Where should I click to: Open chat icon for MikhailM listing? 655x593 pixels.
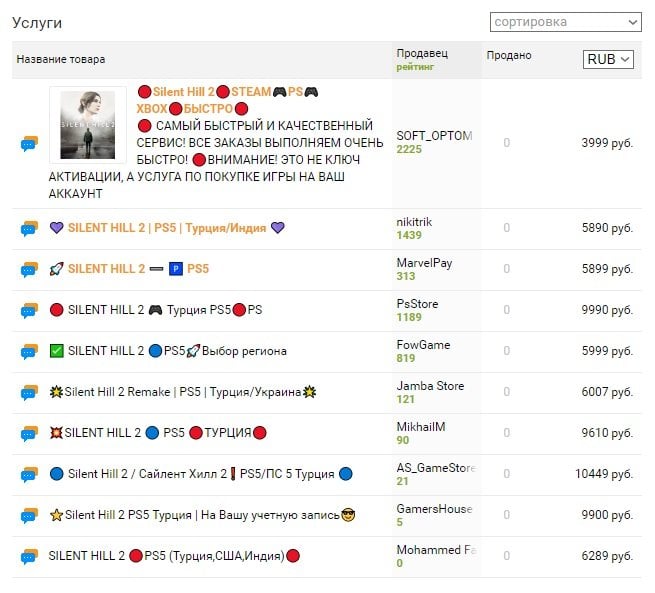[29, 433]
